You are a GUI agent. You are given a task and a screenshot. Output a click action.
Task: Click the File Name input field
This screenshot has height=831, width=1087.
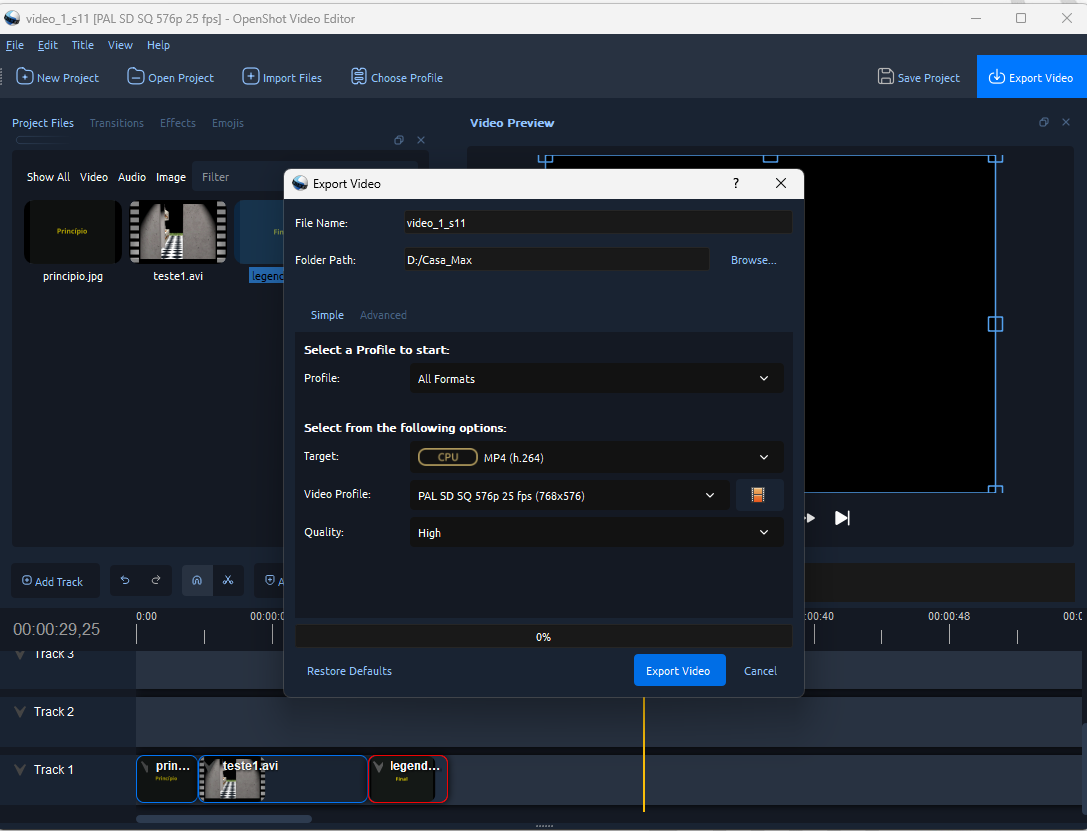(597, 223)
